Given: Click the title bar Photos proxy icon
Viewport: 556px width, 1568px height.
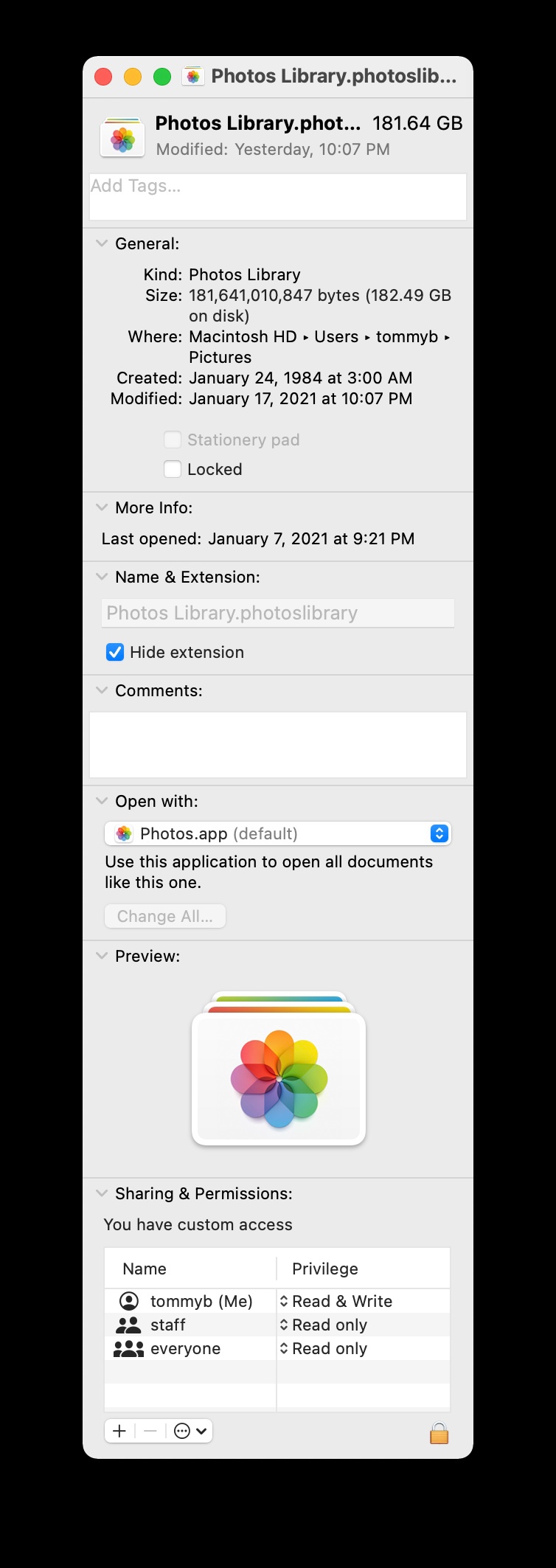Looking at the screenshot, I should tap(193, 77).
